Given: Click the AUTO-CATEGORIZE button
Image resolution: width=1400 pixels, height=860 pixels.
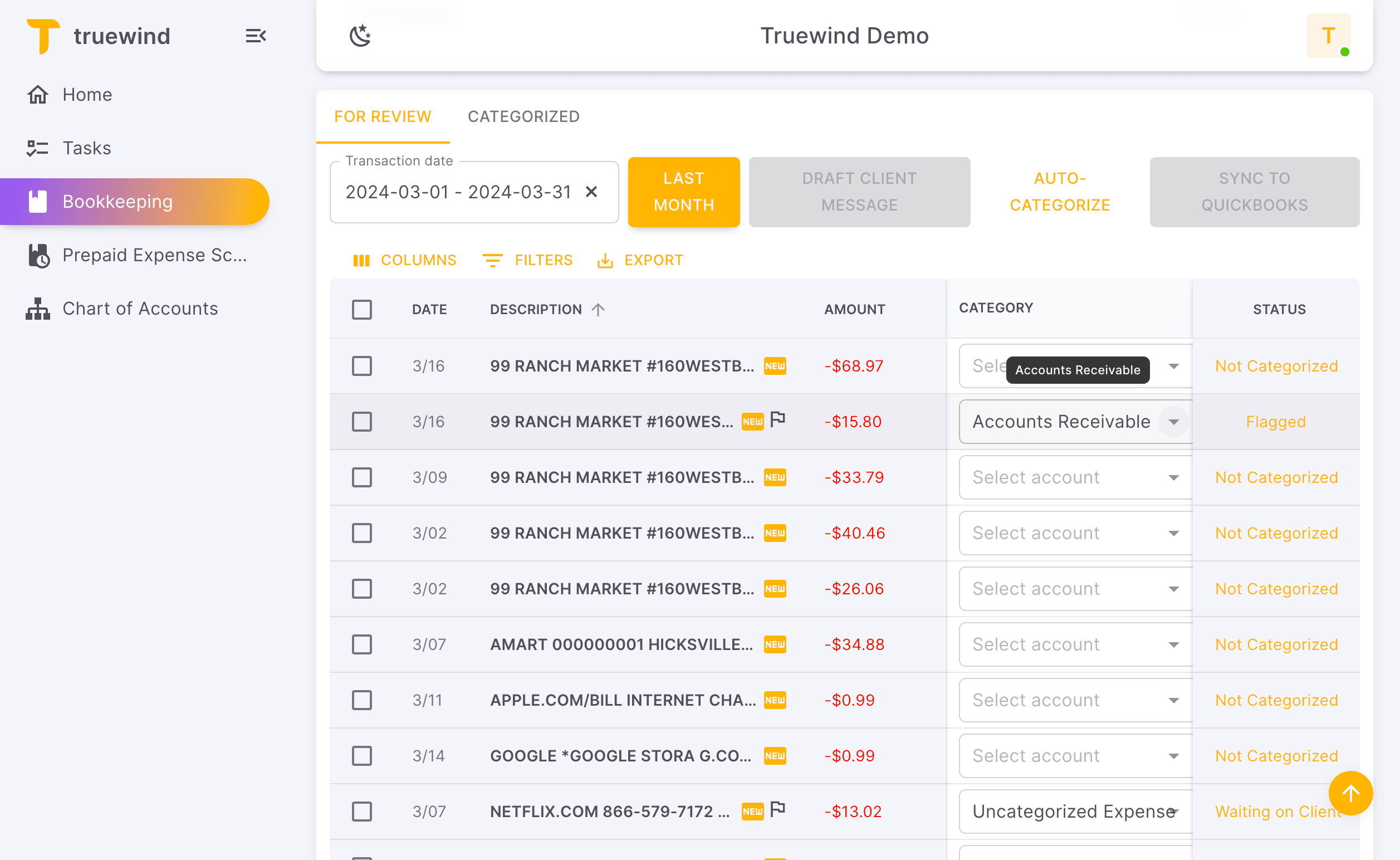Looking at the screenshot, I should click(1059, 192).
